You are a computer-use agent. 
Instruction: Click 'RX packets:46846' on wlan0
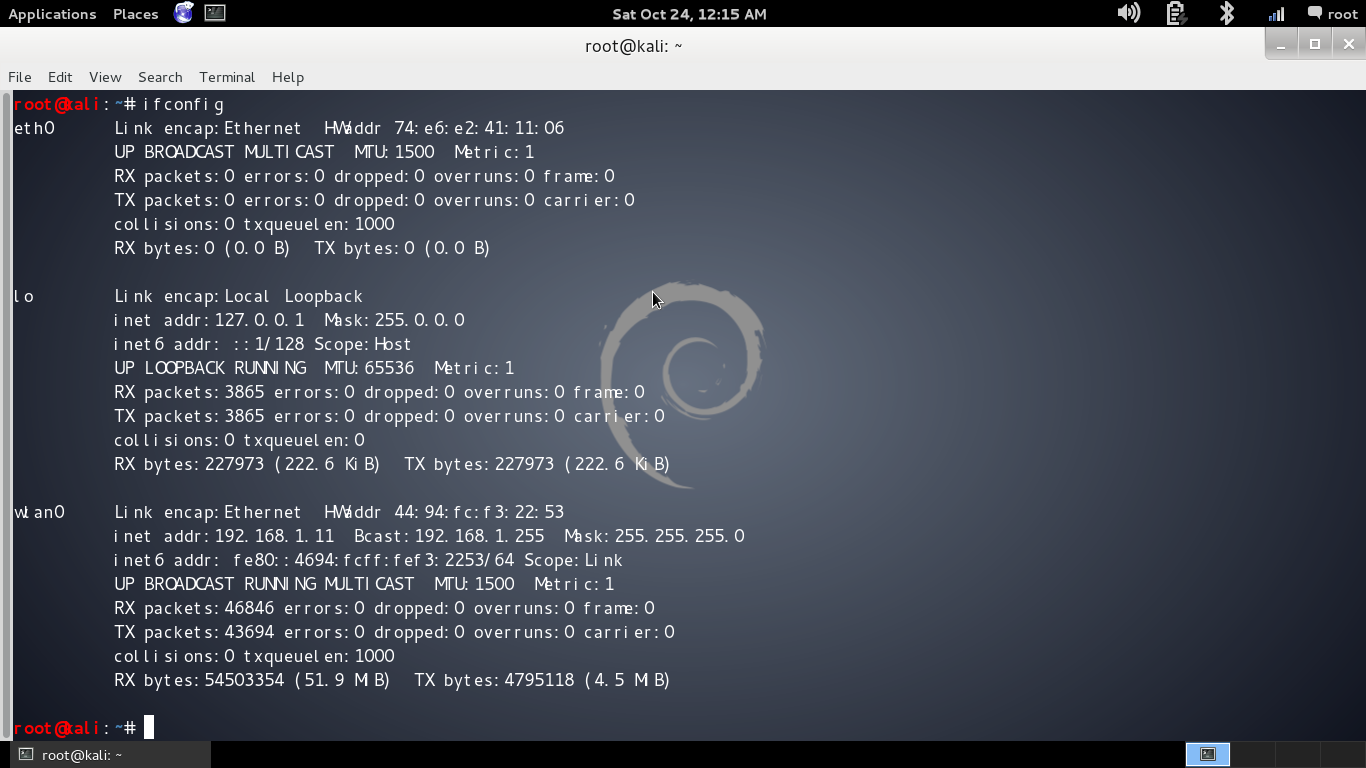[194, 608]
